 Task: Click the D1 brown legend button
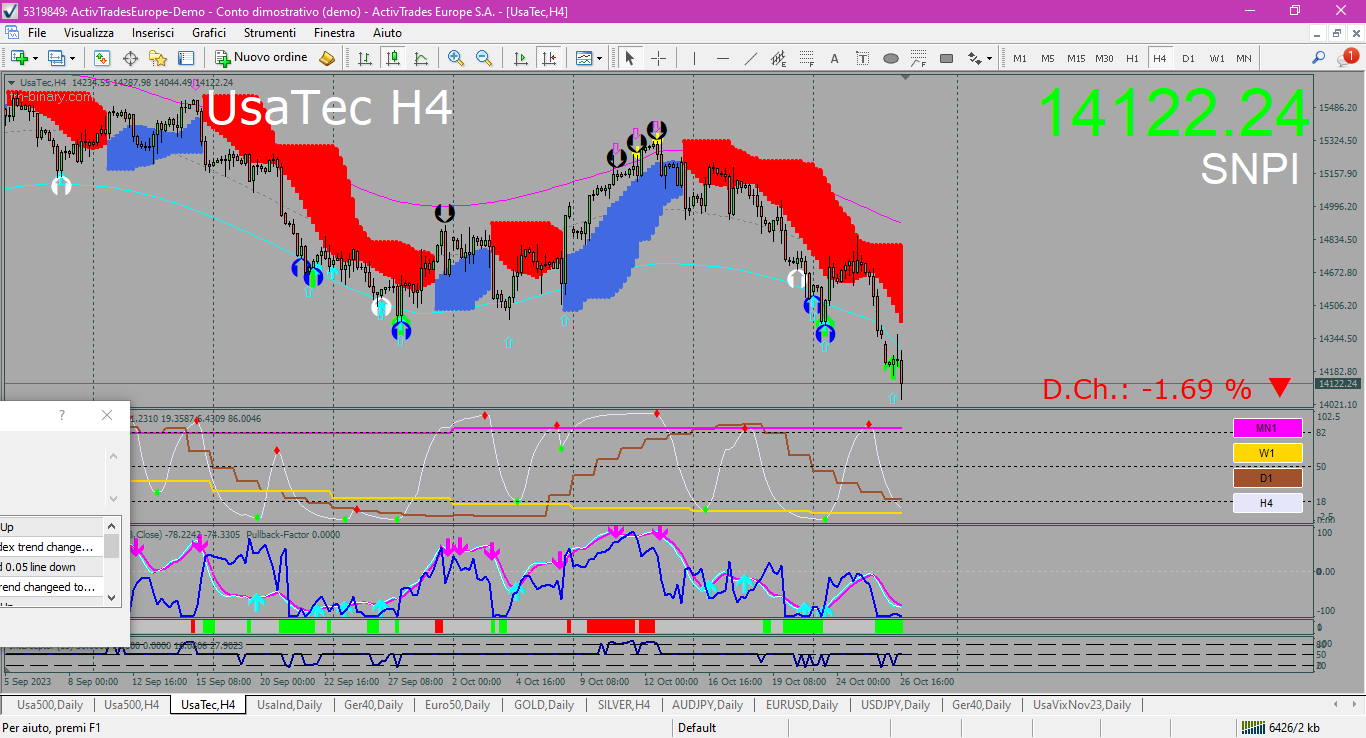point(1267,478)
